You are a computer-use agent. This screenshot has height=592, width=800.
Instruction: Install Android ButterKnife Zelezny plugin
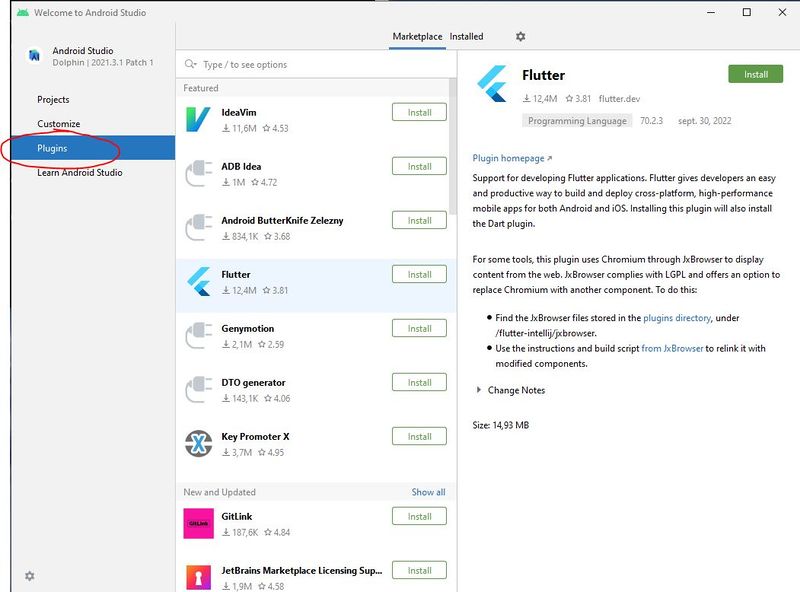tap(419, 220)
